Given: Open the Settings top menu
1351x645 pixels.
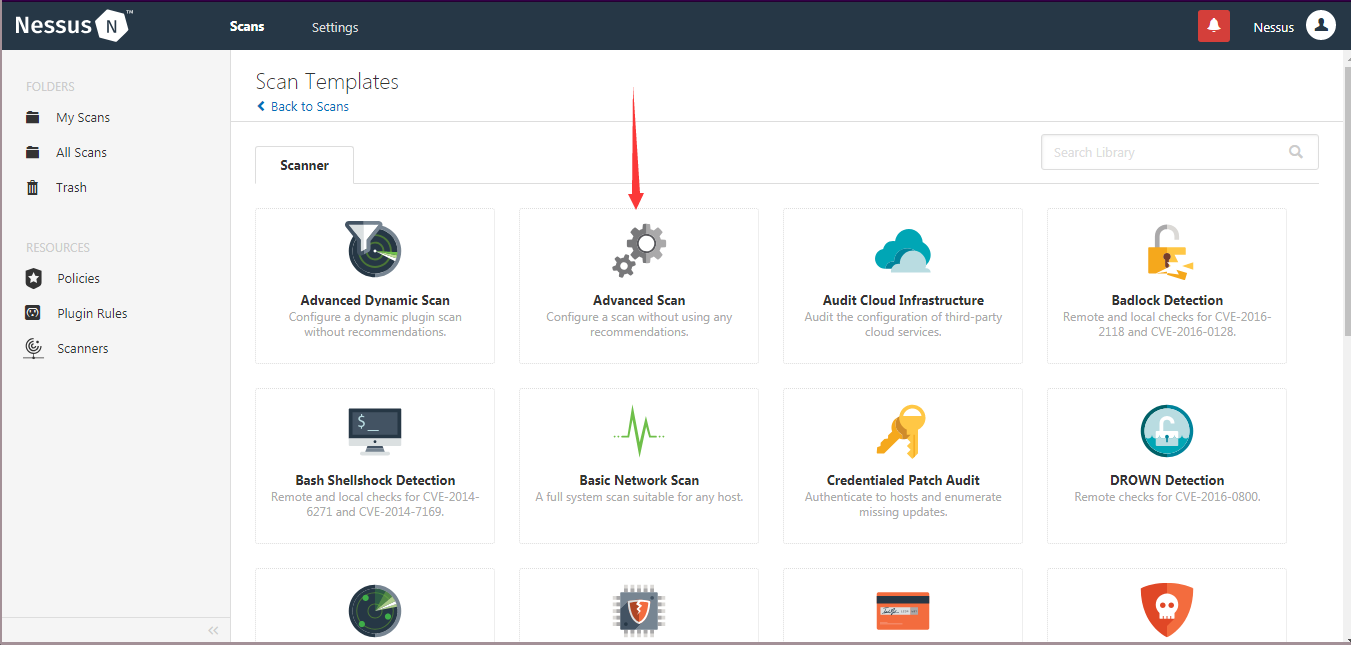Looking at the screenshot, I should tap(335, 27).
